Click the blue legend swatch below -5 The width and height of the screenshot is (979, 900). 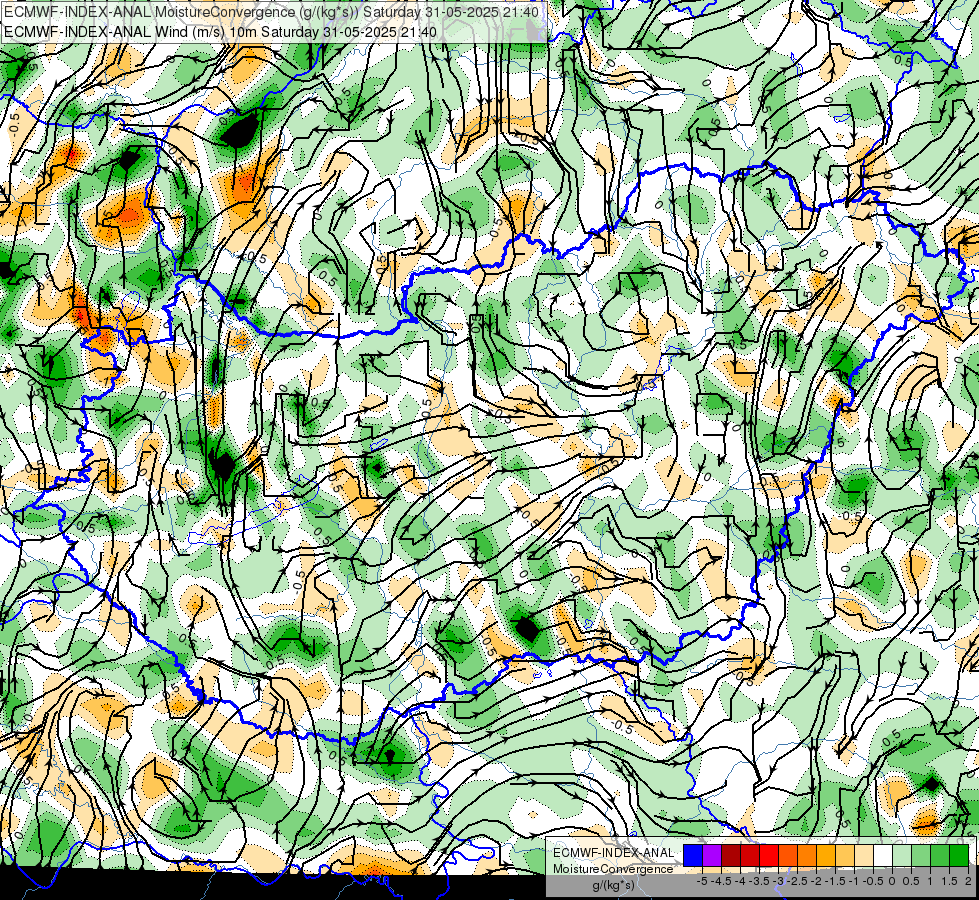pyautogui.click(x=693, y=855)
